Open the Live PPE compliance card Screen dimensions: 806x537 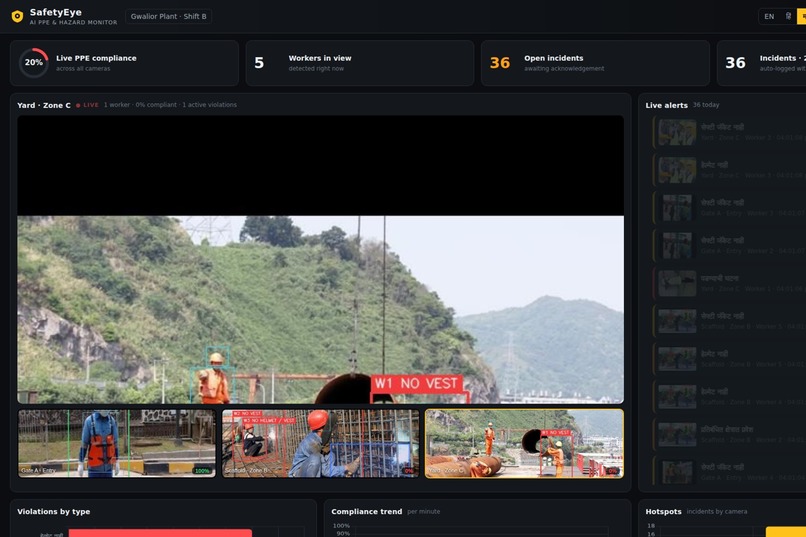(x=124, y=63)
